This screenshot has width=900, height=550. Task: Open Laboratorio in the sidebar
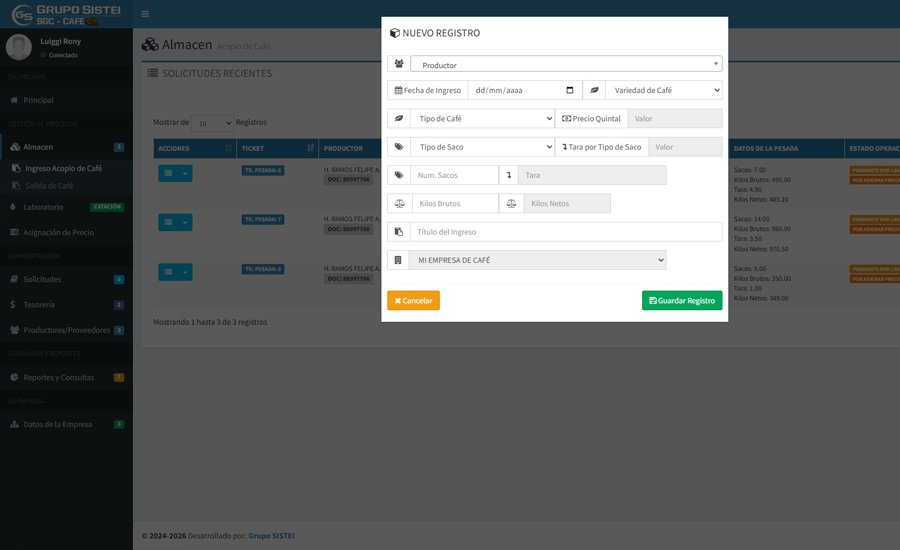tap(66, 207)
